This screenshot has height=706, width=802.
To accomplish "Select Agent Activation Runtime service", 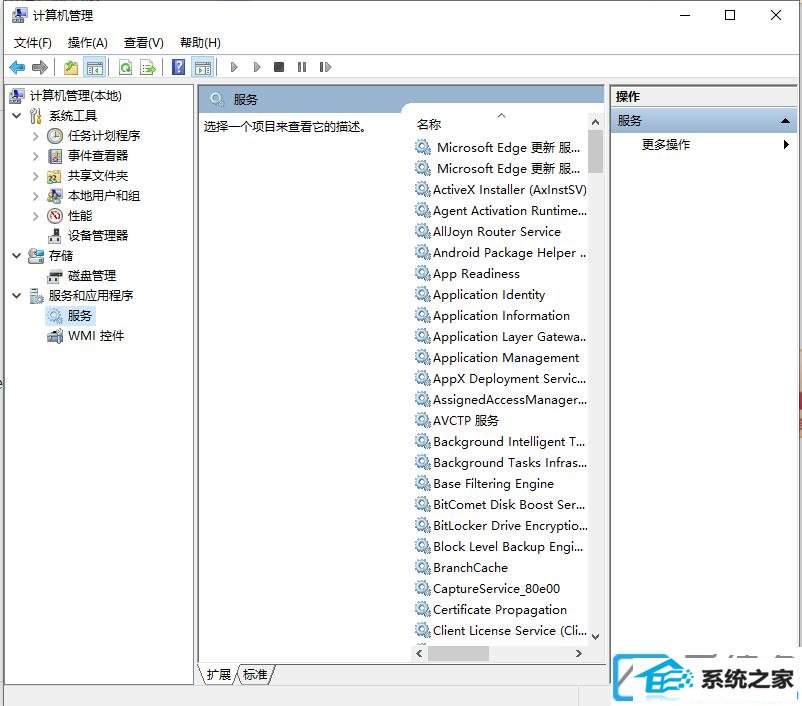I will [509, 211].
